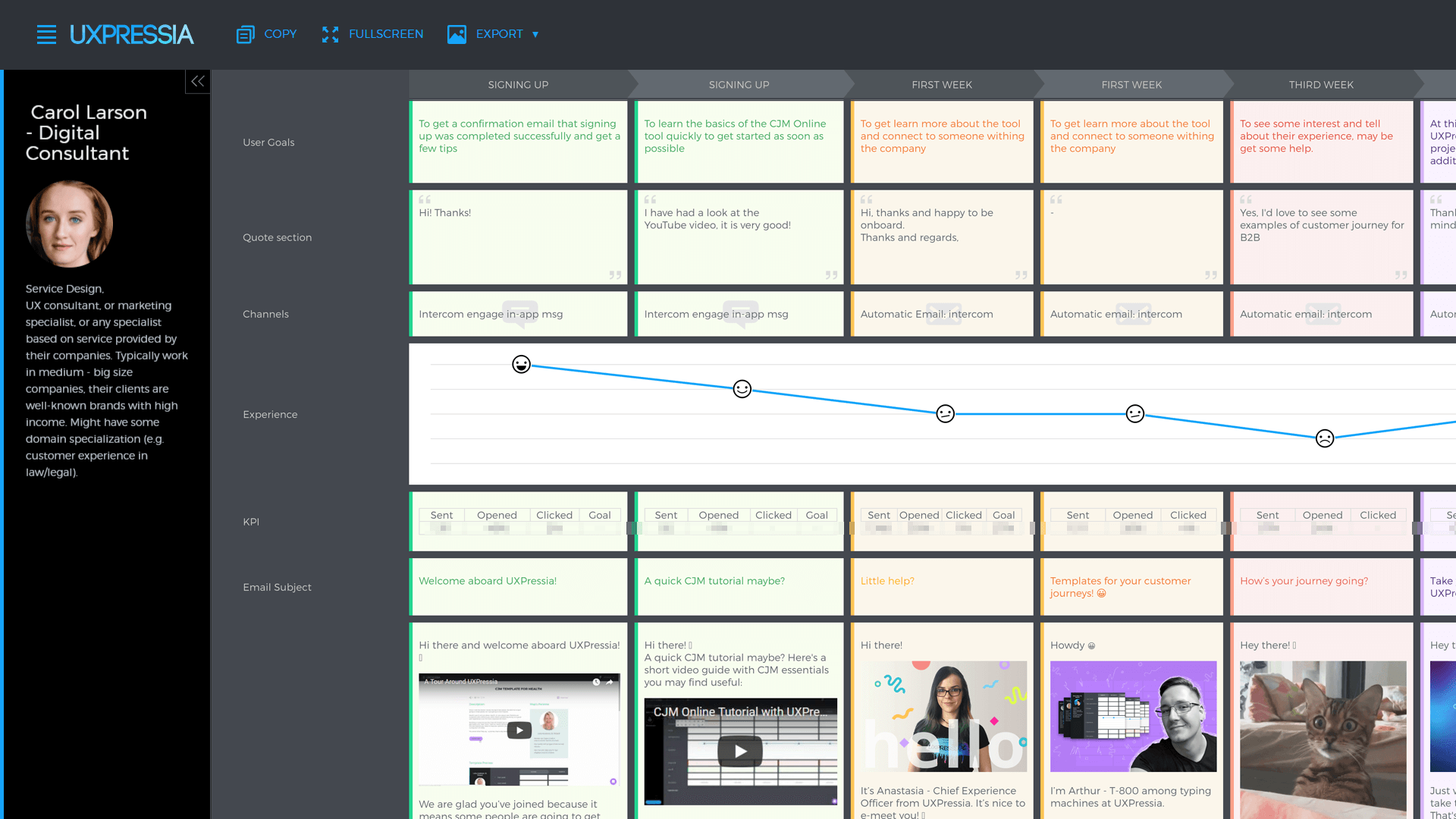1456x819 pixels.
Task: Click 'To see some interest' goal card
Action: click(1321, 142)
